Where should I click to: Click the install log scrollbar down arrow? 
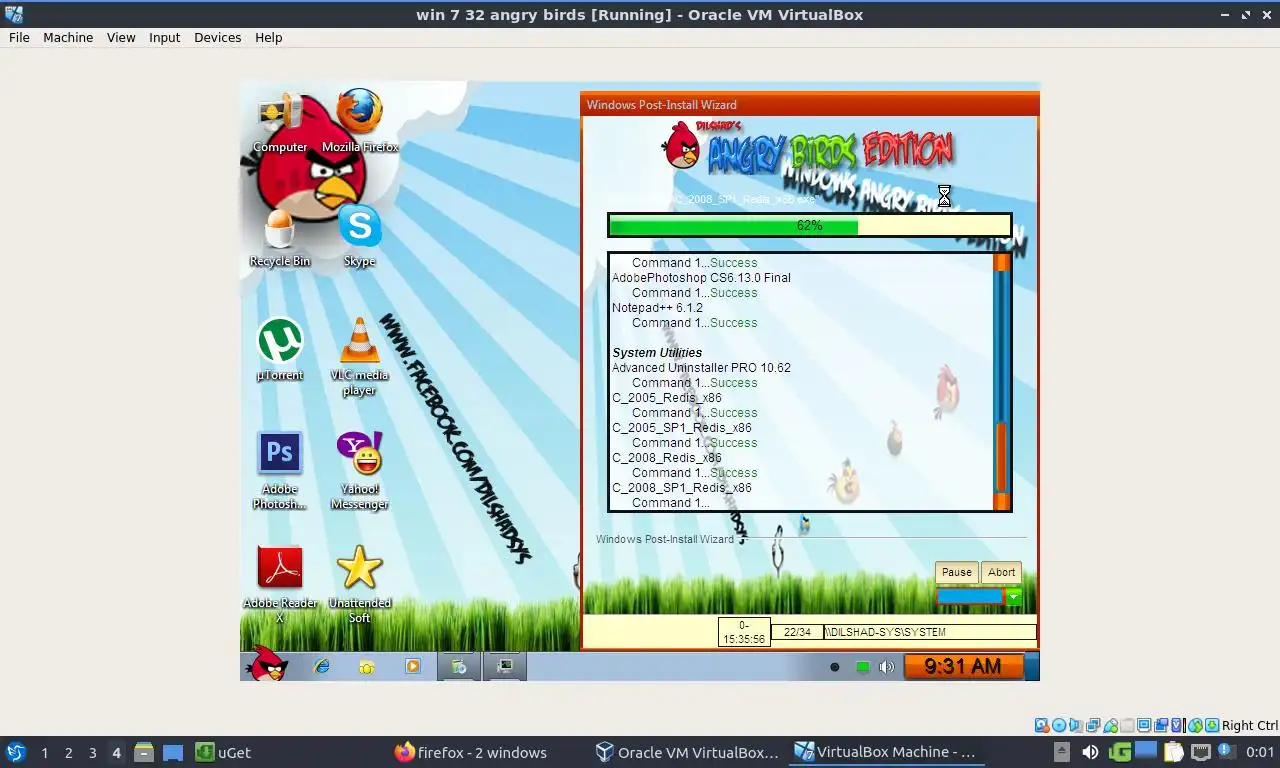[1001, 501]
